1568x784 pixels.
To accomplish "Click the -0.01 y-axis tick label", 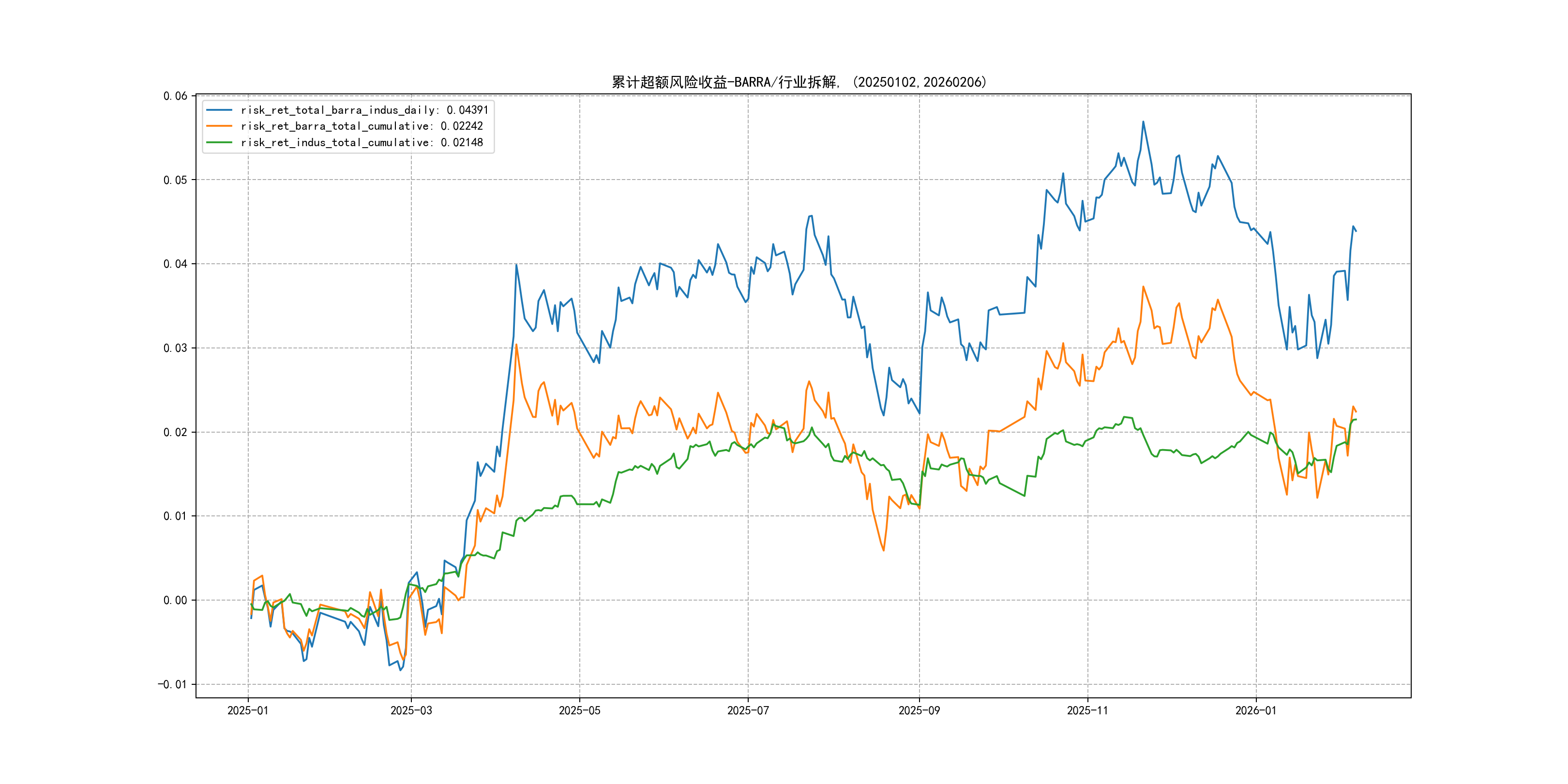I will pyautogui.click(x=172, y=685).
